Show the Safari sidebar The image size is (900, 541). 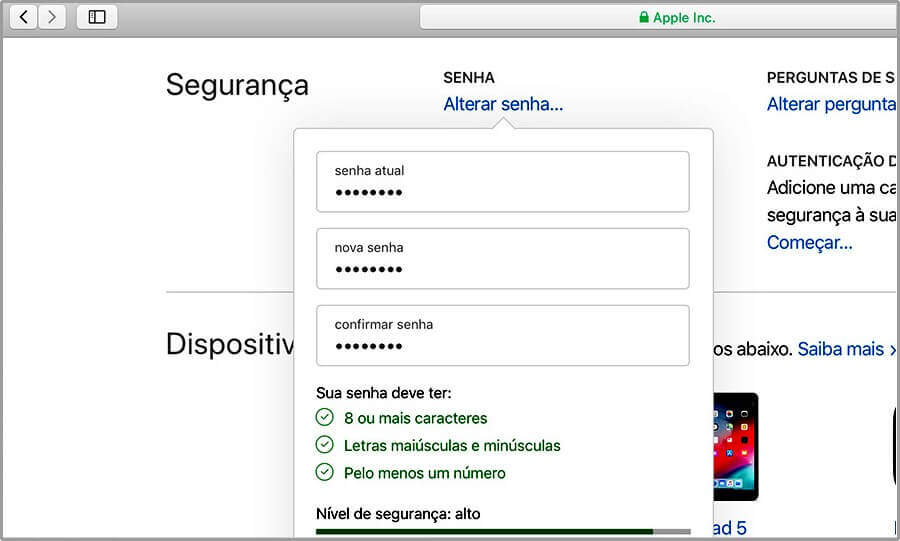click(x=97, y=17)
